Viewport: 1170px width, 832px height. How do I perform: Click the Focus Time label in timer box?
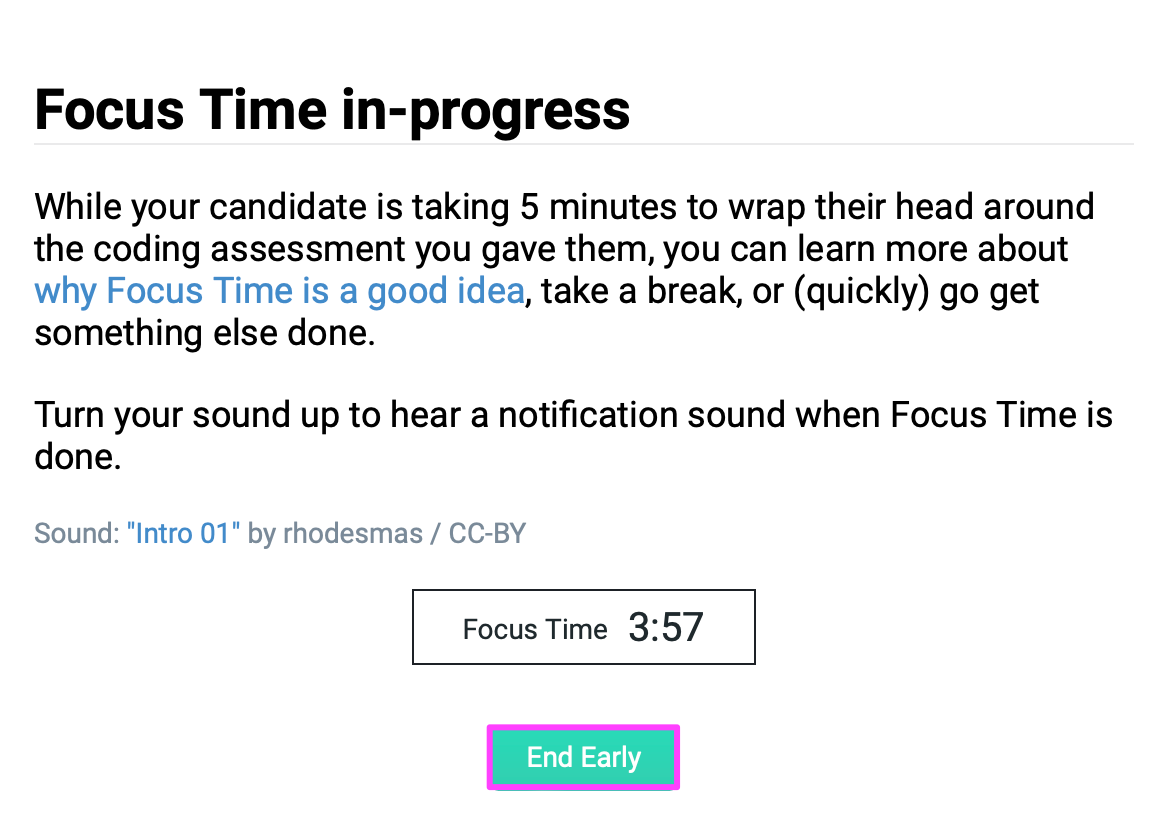[535, 629]
